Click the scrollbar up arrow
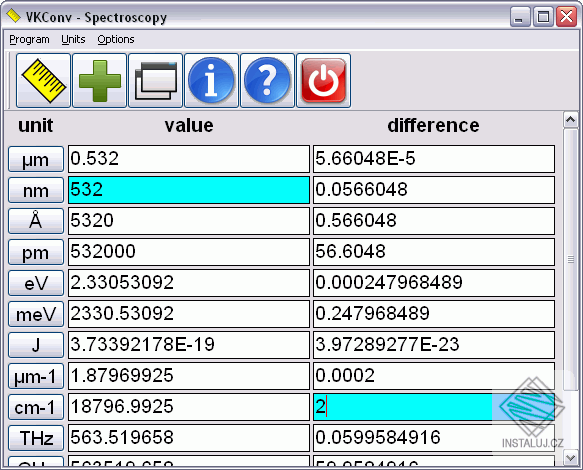583x470 pixels. click(x=570, y=120)
